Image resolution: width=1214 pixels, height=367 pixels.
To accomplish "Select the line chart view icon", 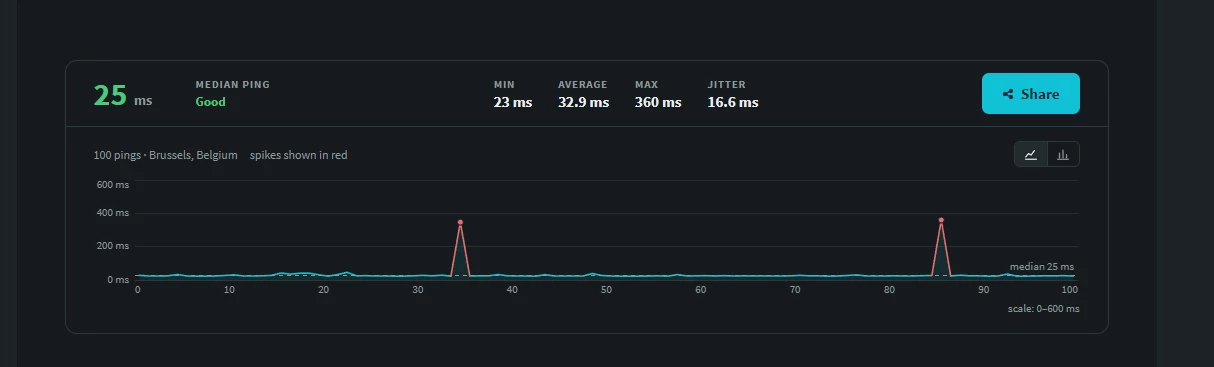I will (1030, 154).
